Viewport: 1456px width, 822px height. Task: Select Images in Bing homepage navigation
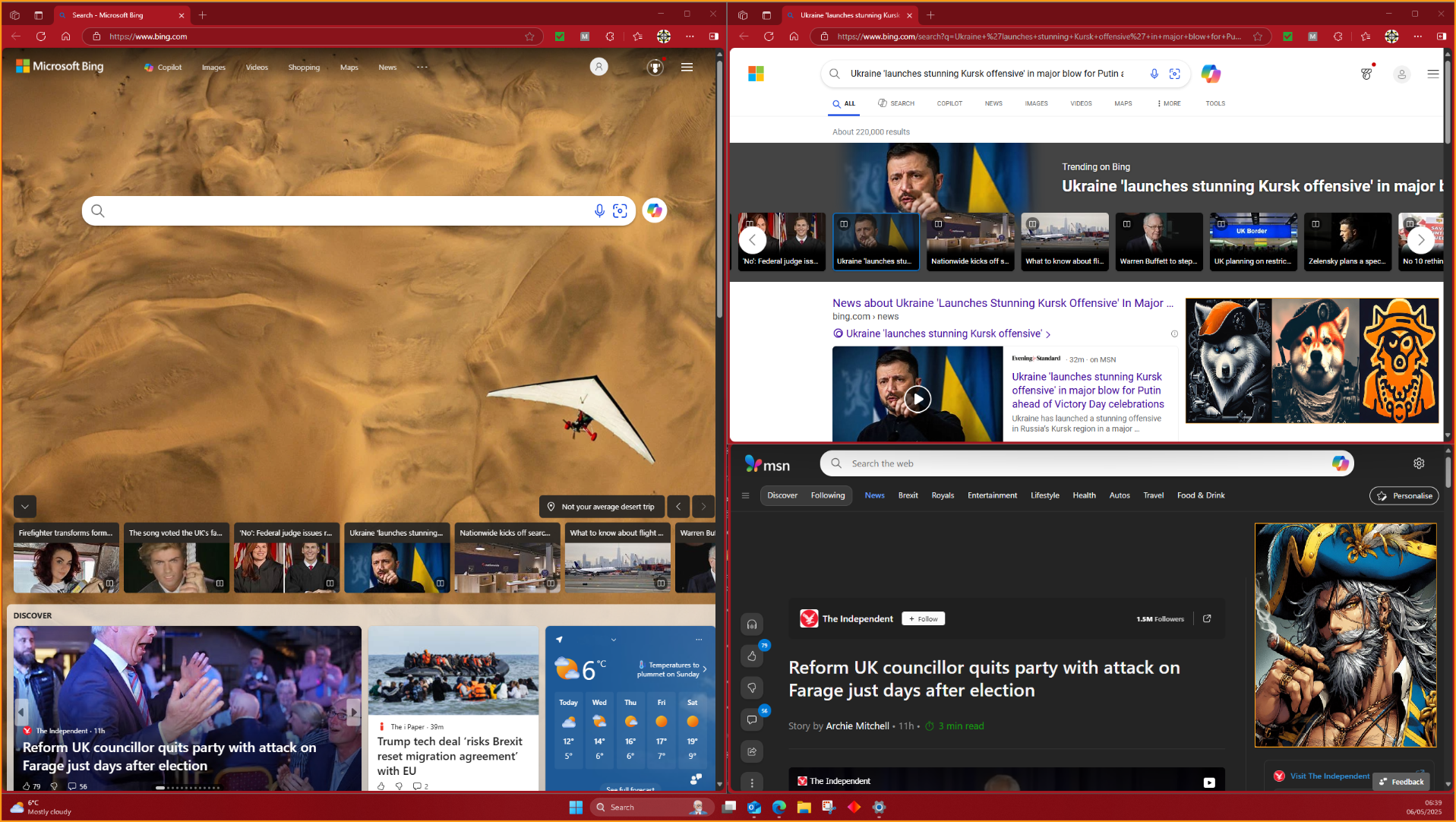pyautogui.click(x=213, y=67)
